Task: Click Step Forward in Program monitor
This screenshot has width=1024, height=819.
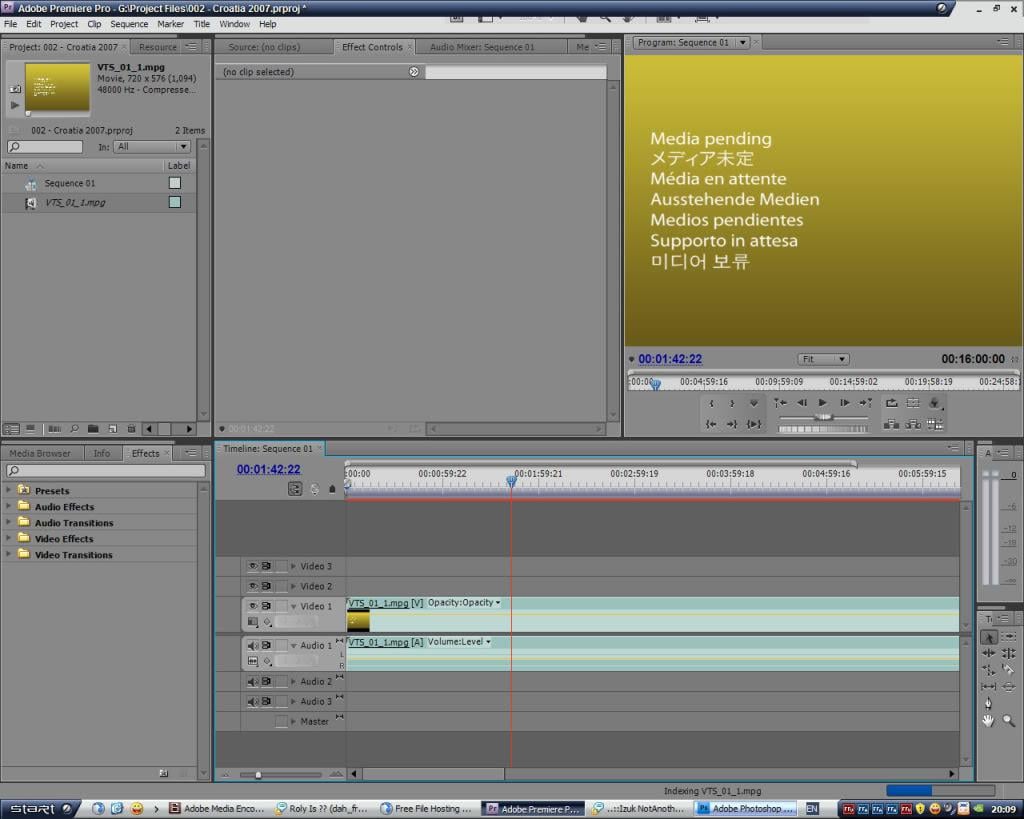Action: [845, 403]
